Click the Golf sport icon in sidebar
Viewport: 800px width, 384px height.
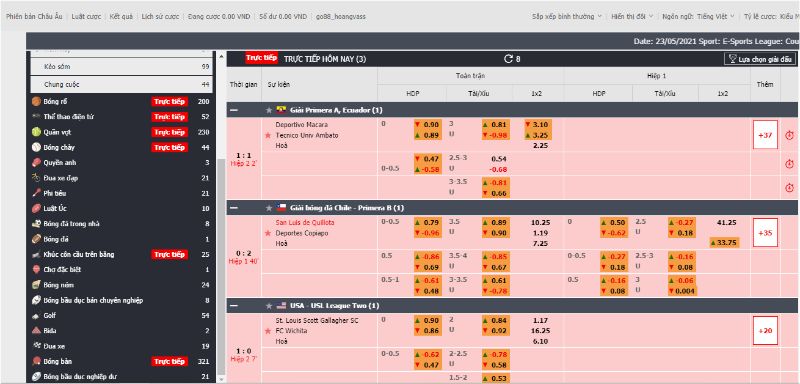(36, 316)
